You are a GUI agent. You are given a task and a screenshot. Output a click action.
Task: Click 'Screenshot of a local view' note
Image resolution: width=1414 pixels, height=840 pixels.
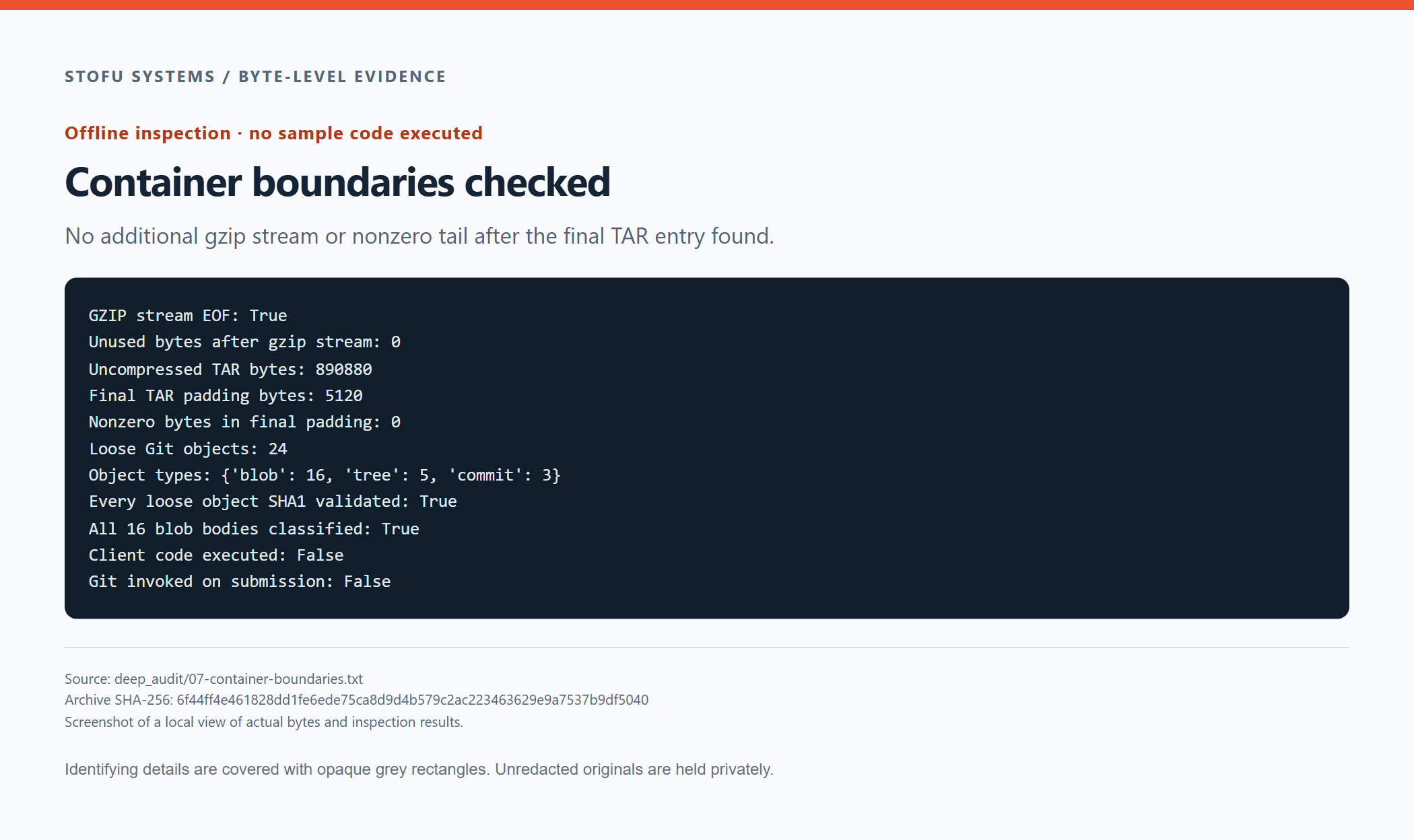tap(264, 722)
